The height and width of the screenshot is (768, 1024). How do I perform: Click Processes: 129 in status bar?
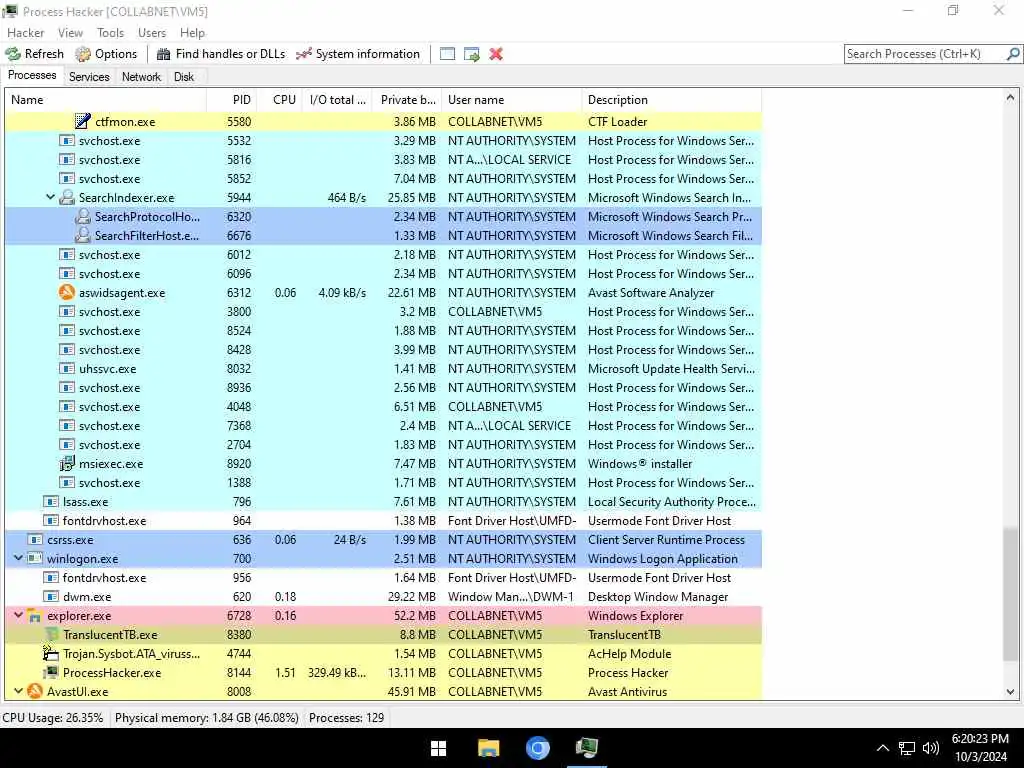pos(346,718)
